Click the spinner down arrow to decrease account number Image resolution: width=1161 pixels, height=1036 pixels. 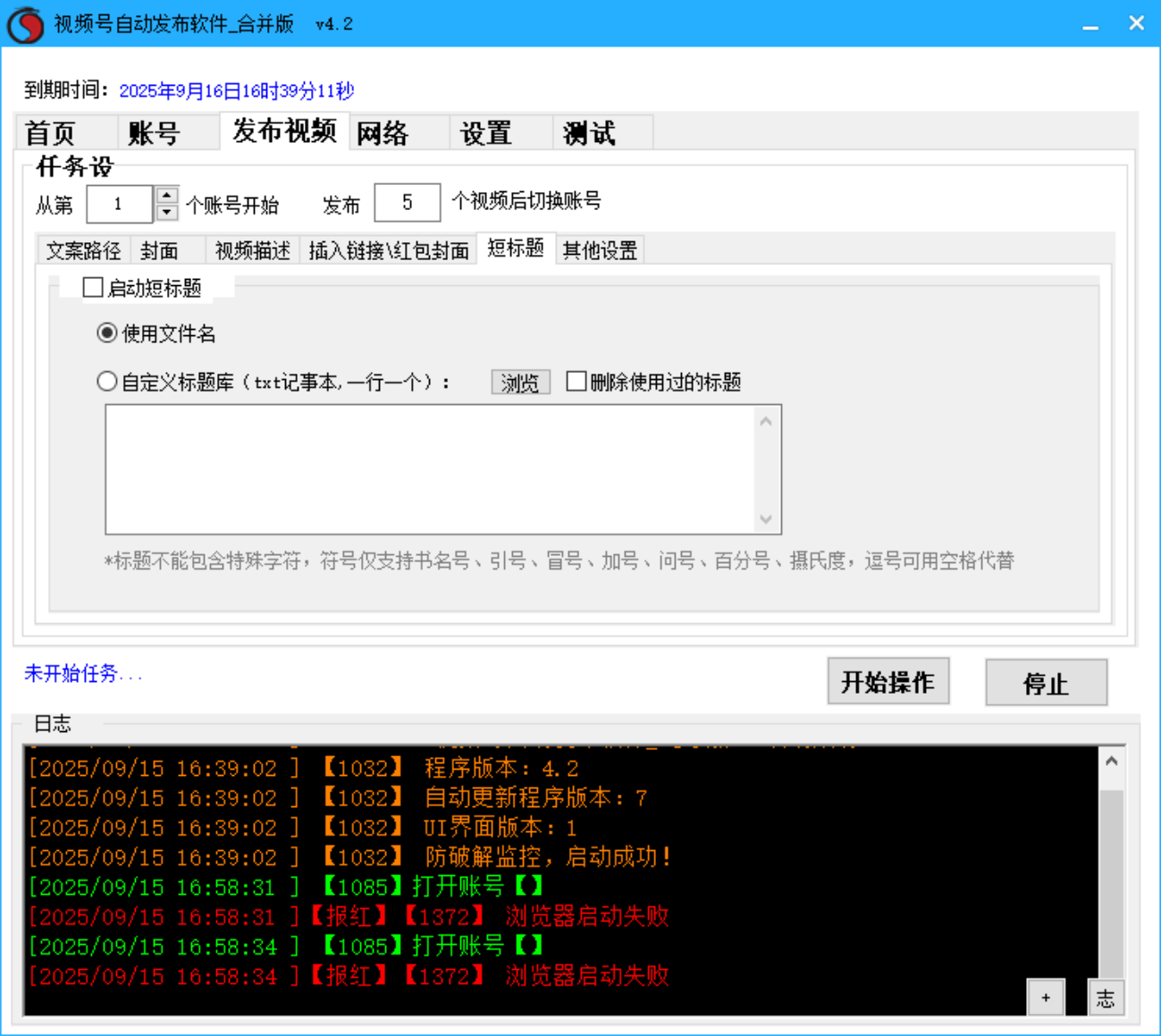pos(166,211)
